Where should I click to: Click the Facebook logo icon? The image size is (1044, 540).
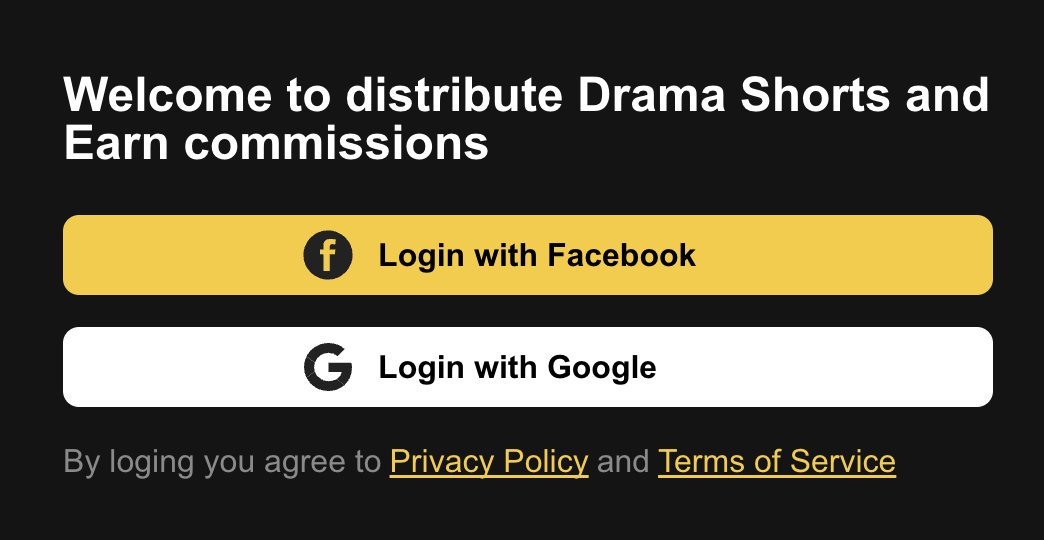click(328, 255)
